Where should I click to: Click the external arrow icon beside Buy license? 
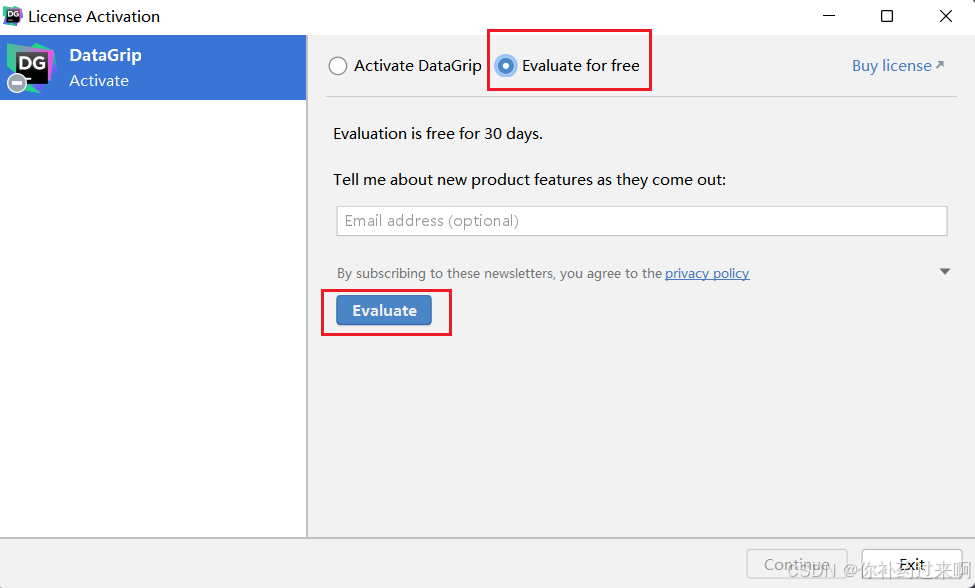tap(940, 65)
